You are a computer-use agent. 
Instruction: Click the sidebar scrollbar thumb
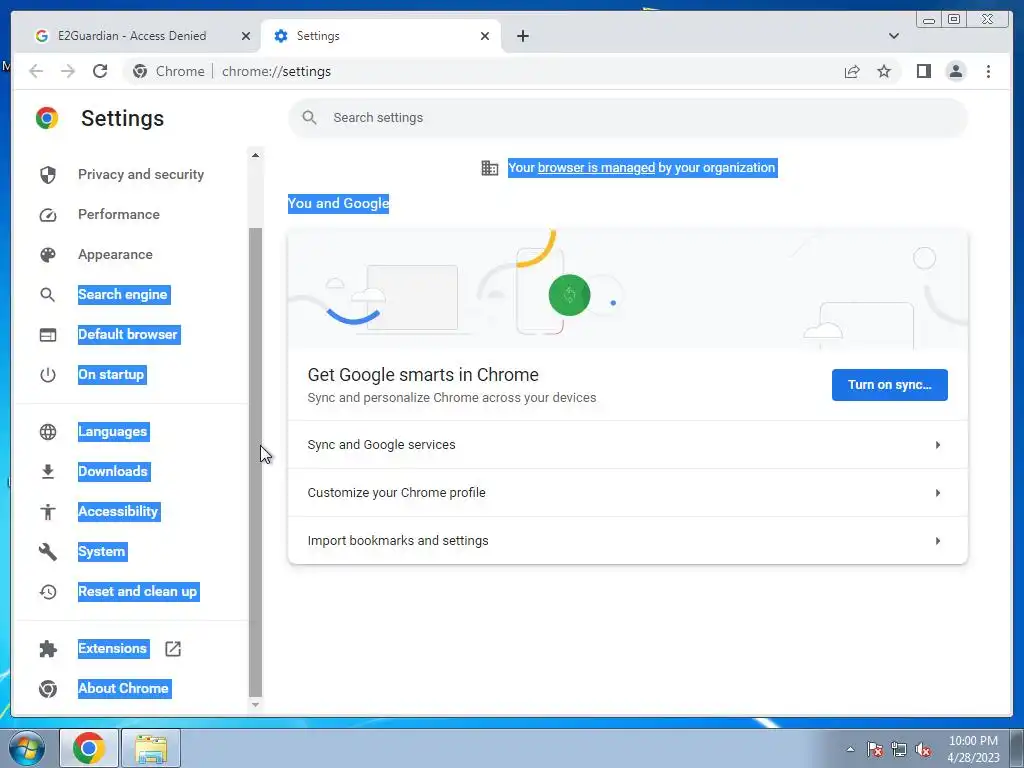pyautogui.click(x=255, y=462)
